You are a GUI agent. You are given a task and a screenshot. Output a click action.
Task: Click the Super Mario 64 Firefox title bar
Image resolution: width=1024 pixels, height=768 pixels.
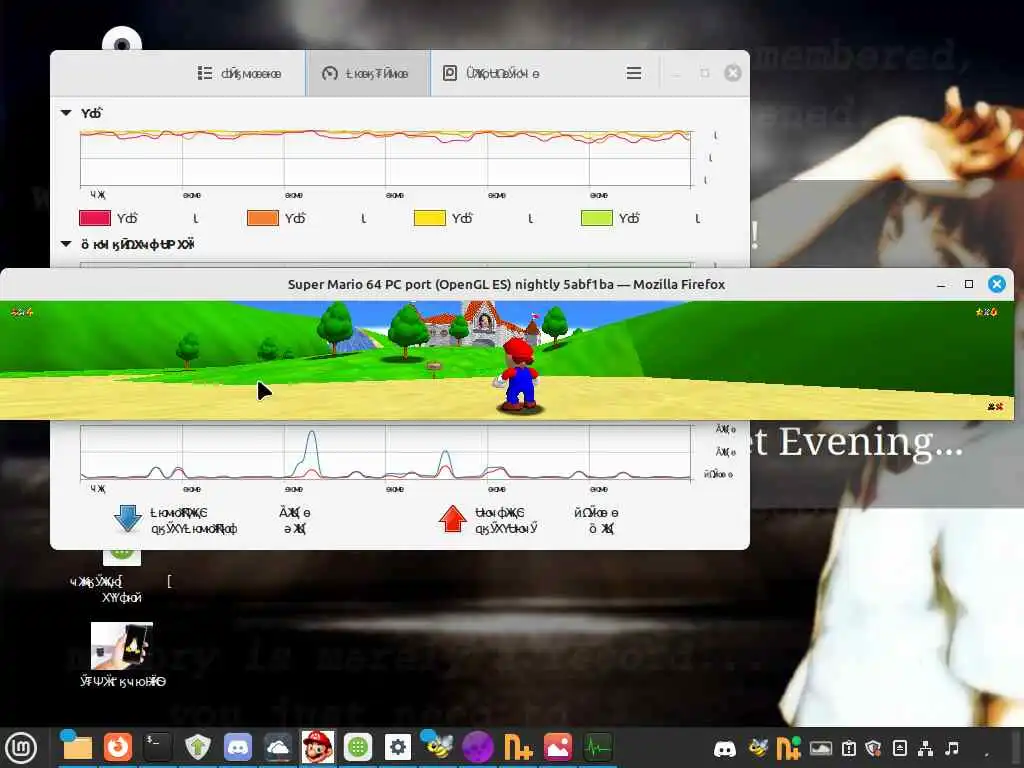[506, 284]
